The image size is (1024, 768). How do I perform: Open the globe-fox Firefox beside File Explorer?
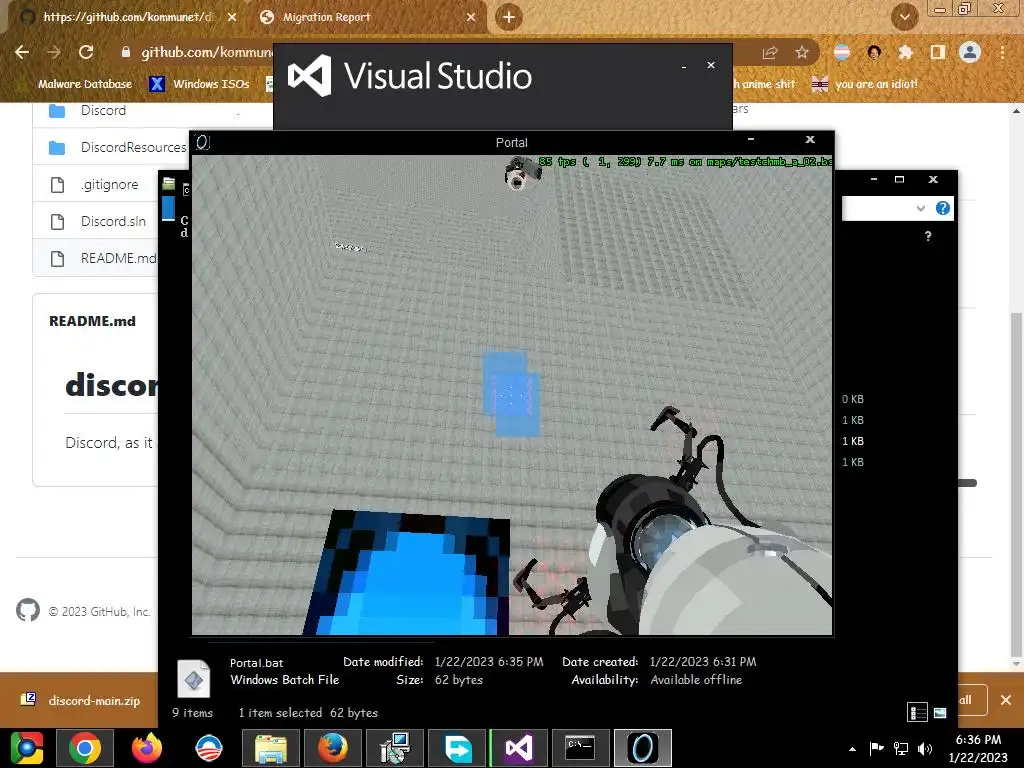(333, 748)
